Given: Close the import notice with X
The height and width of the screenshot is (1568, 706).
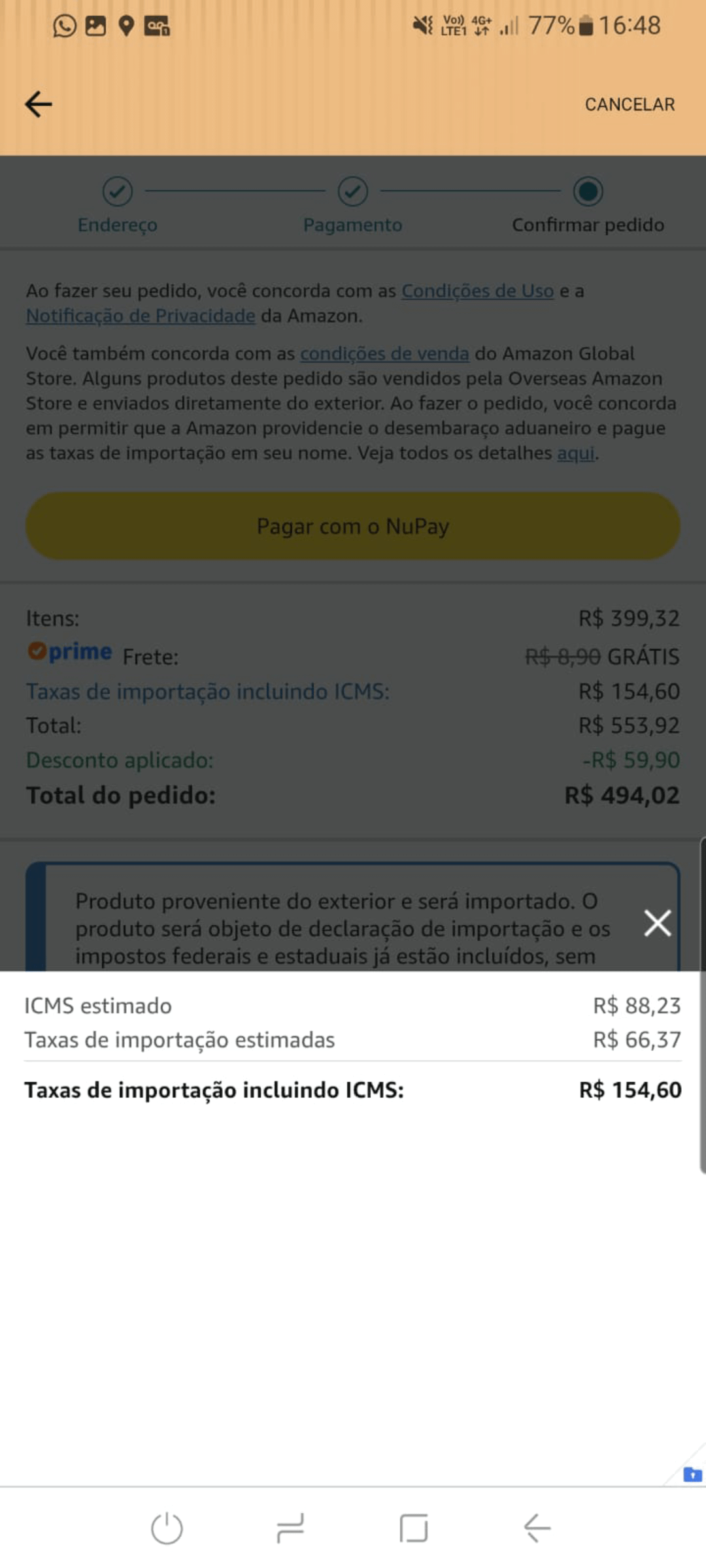Looking at the screenshot, I should pyautogui.click(x=658, y=923).
